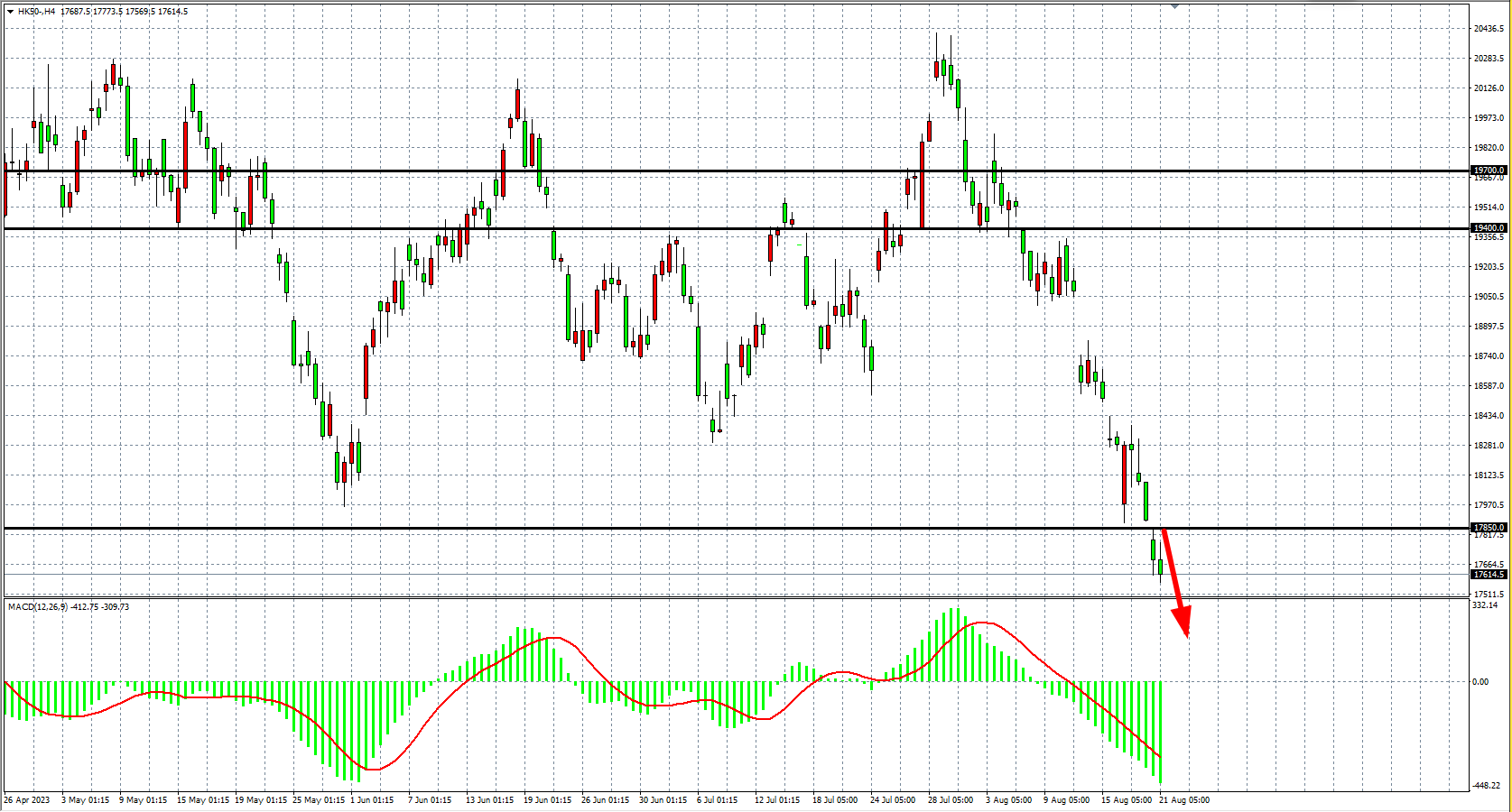Click the 12 Jul 01:15 time label

(x=777, y=800)
